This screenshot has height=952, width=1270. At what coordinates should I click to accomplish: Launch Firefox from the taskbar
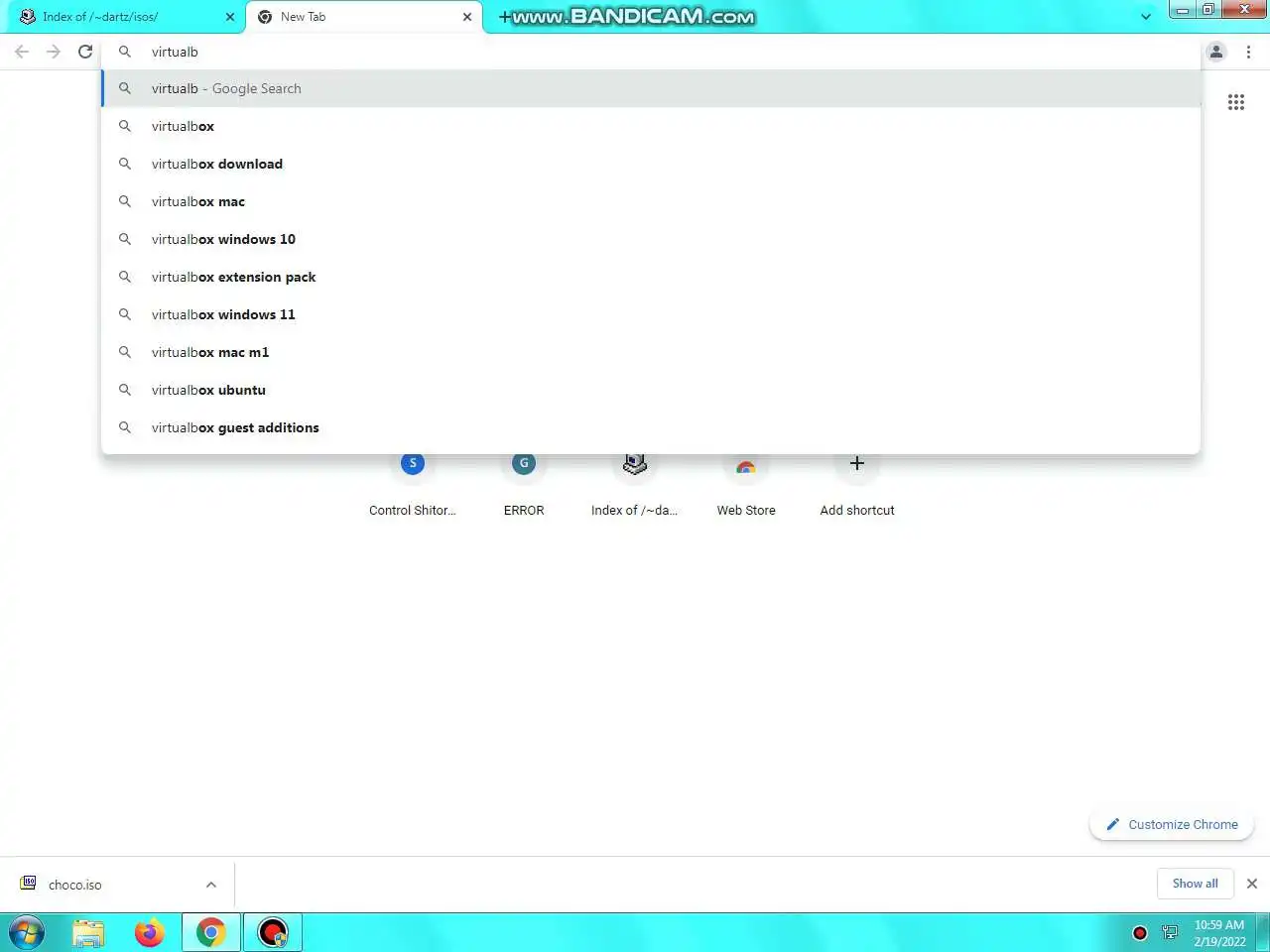tap(150, 933)
